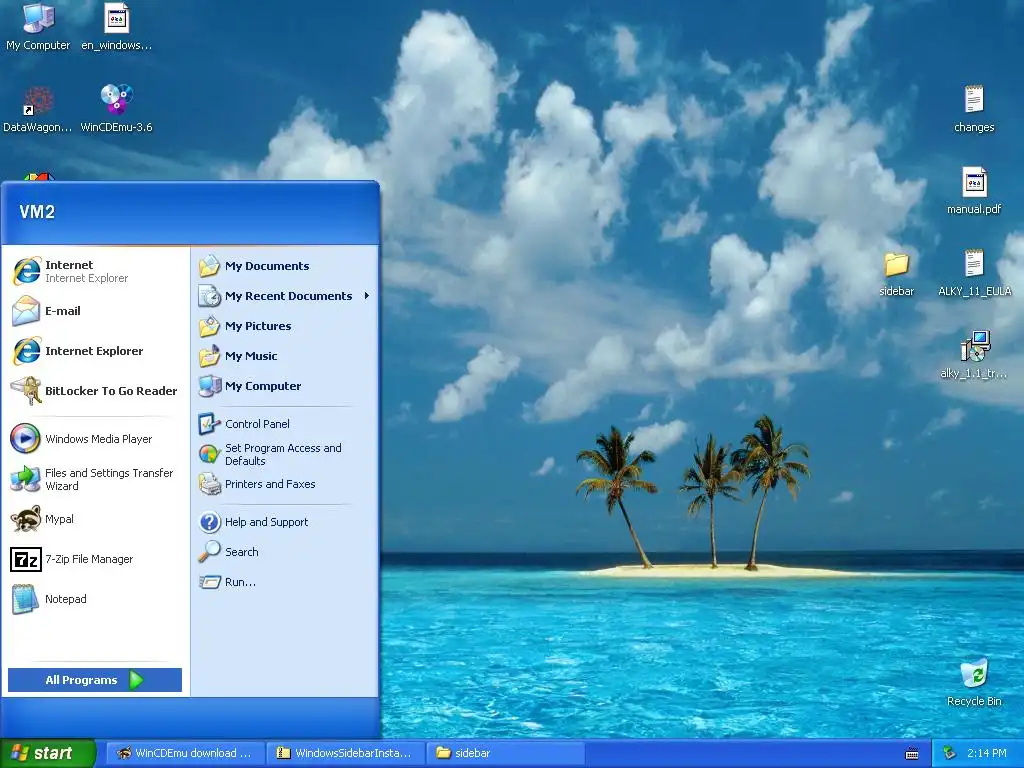The height and width of the screenshot is (768, 1024).
Task: Launch Mypal browser from Start menu
Action: [95, 519]
